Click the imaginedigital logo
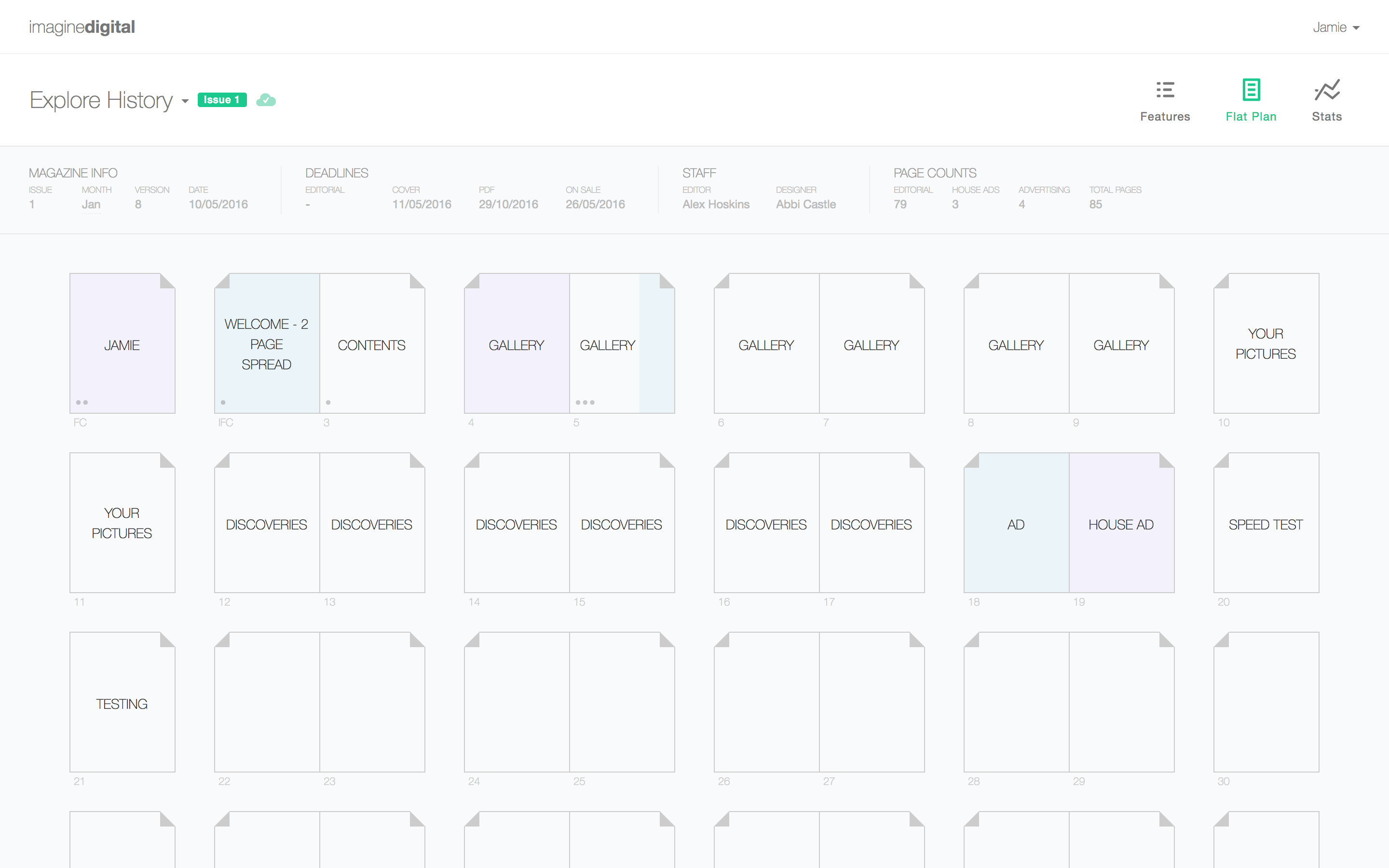 click(82, 27)
